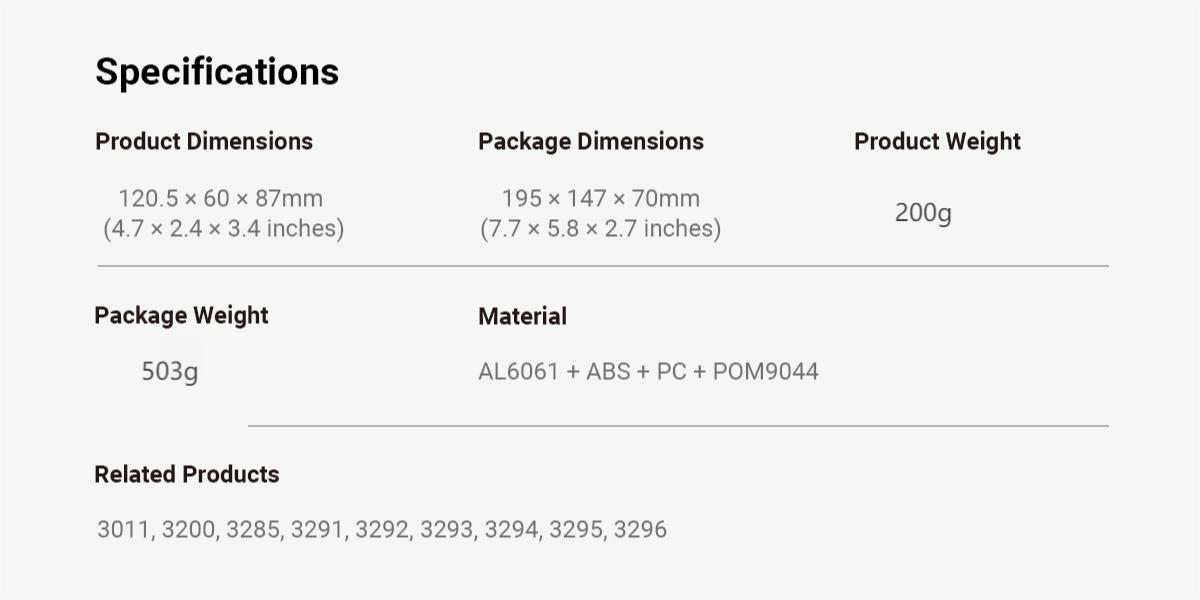Click the 195 × 147 × 70mm value

[600, 199]
